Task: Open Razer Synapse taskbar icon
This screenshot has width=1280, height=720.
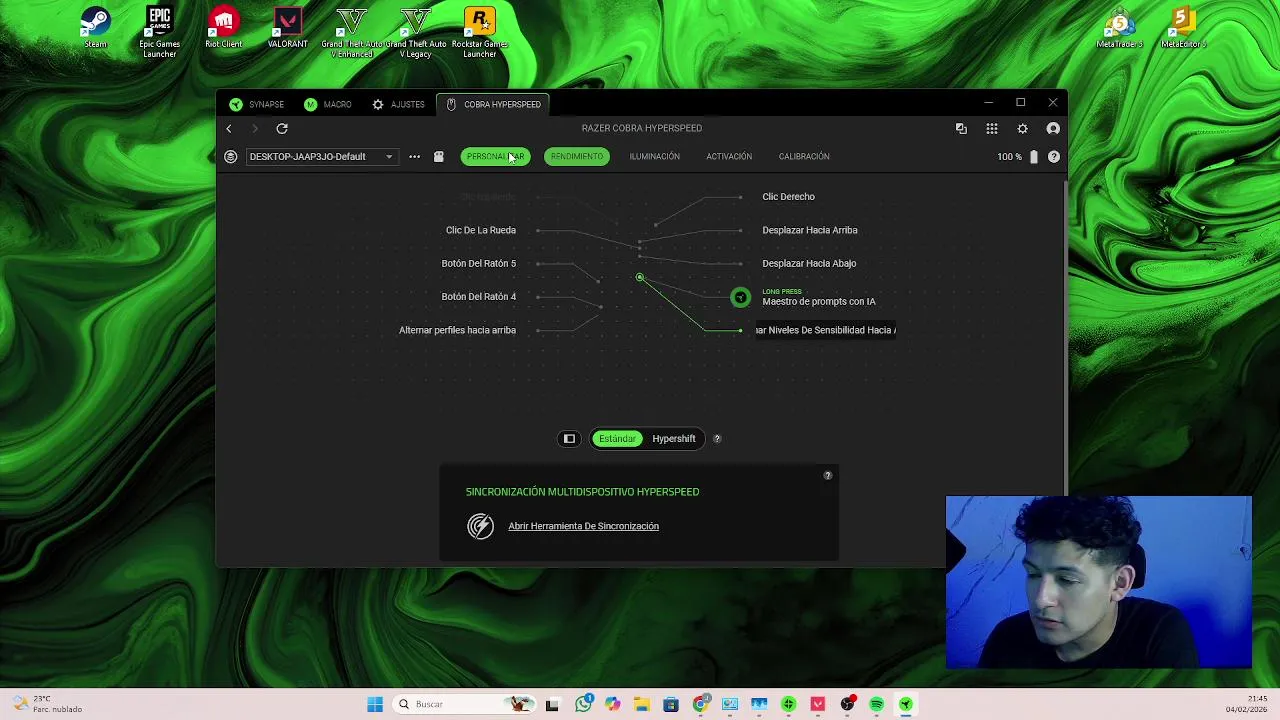Action: coord(905,704)
